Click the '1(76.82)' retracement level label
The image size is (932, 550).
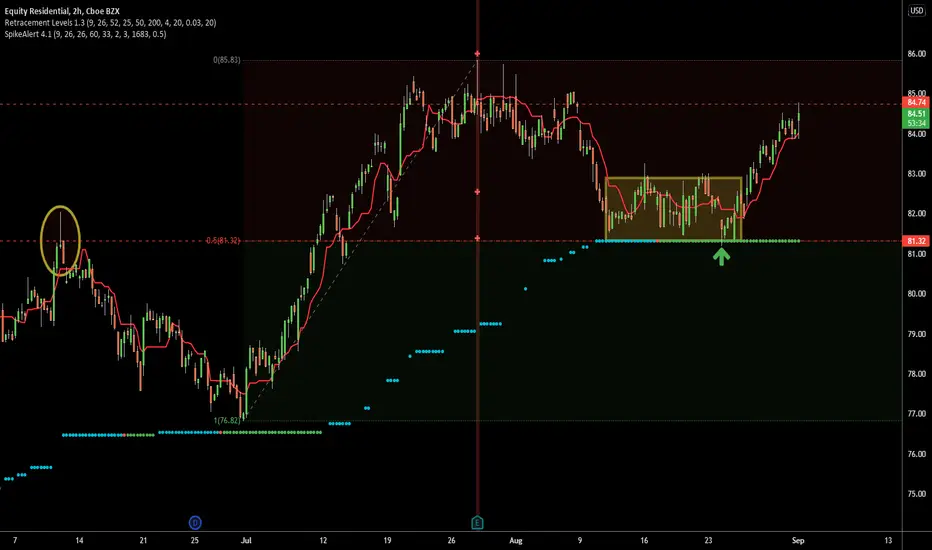[226, 420]
